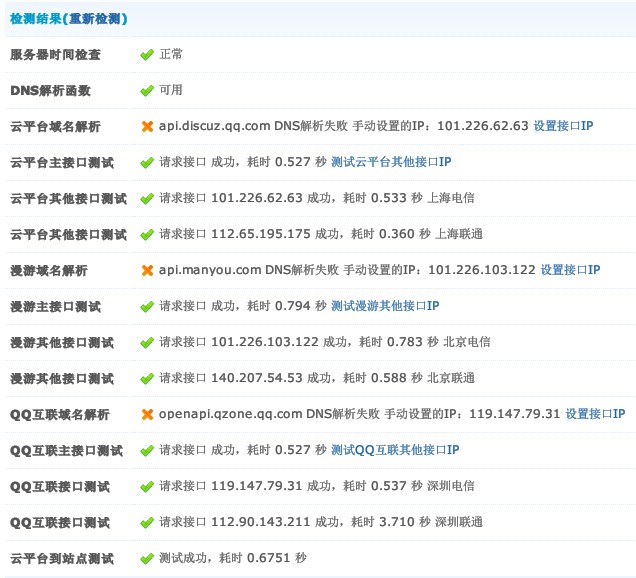The width and height of the screenshot is (636, 578).
Task: Select the 漫游域名解析 row label
Action: pos(49,271)
